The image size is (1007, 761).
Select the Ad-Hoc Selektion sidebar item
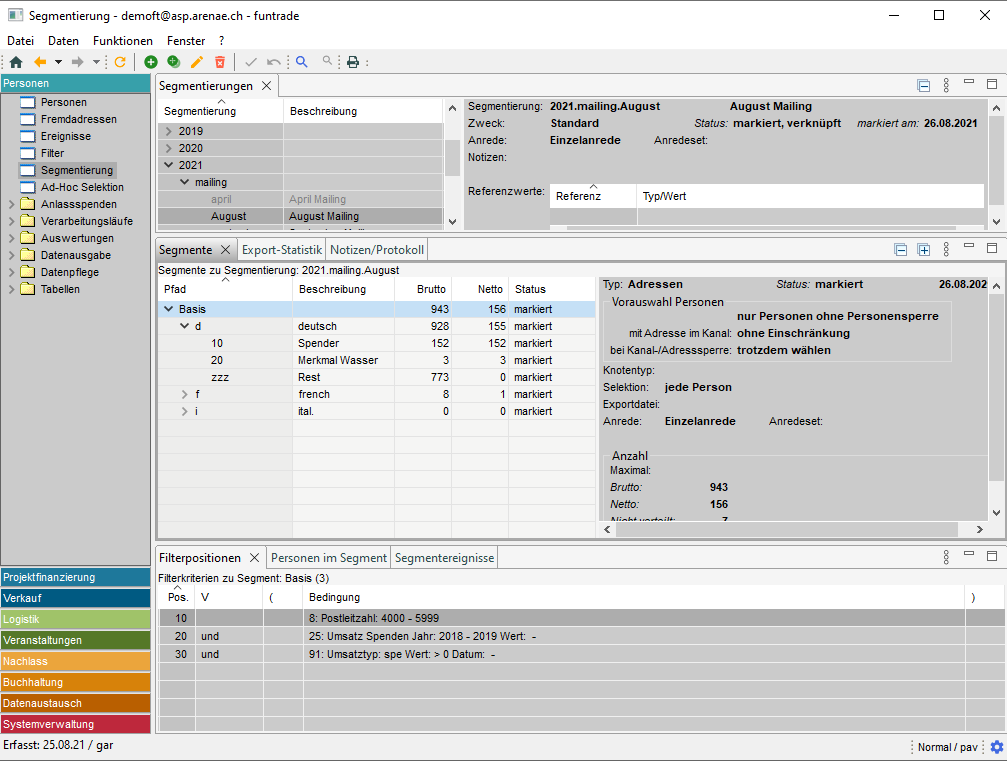coord(82,187)
